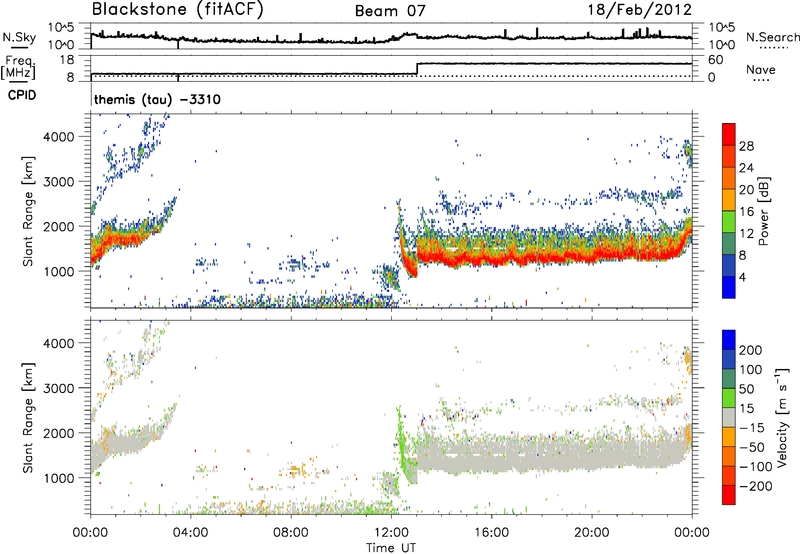Click the "3000" tick on the velocity panel
800x554 pixels.
pyautogui.click(x=59, y=388)
